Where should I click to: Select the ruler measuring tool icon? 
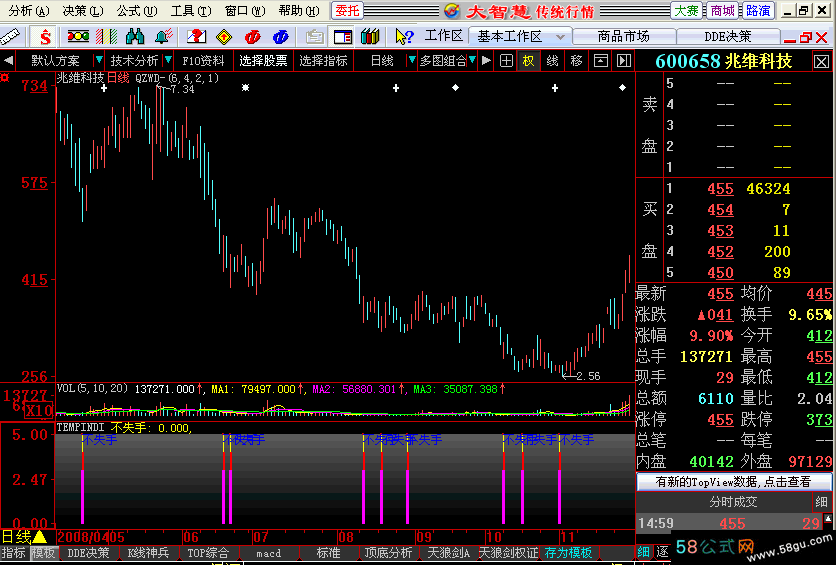tap(11, 37)
